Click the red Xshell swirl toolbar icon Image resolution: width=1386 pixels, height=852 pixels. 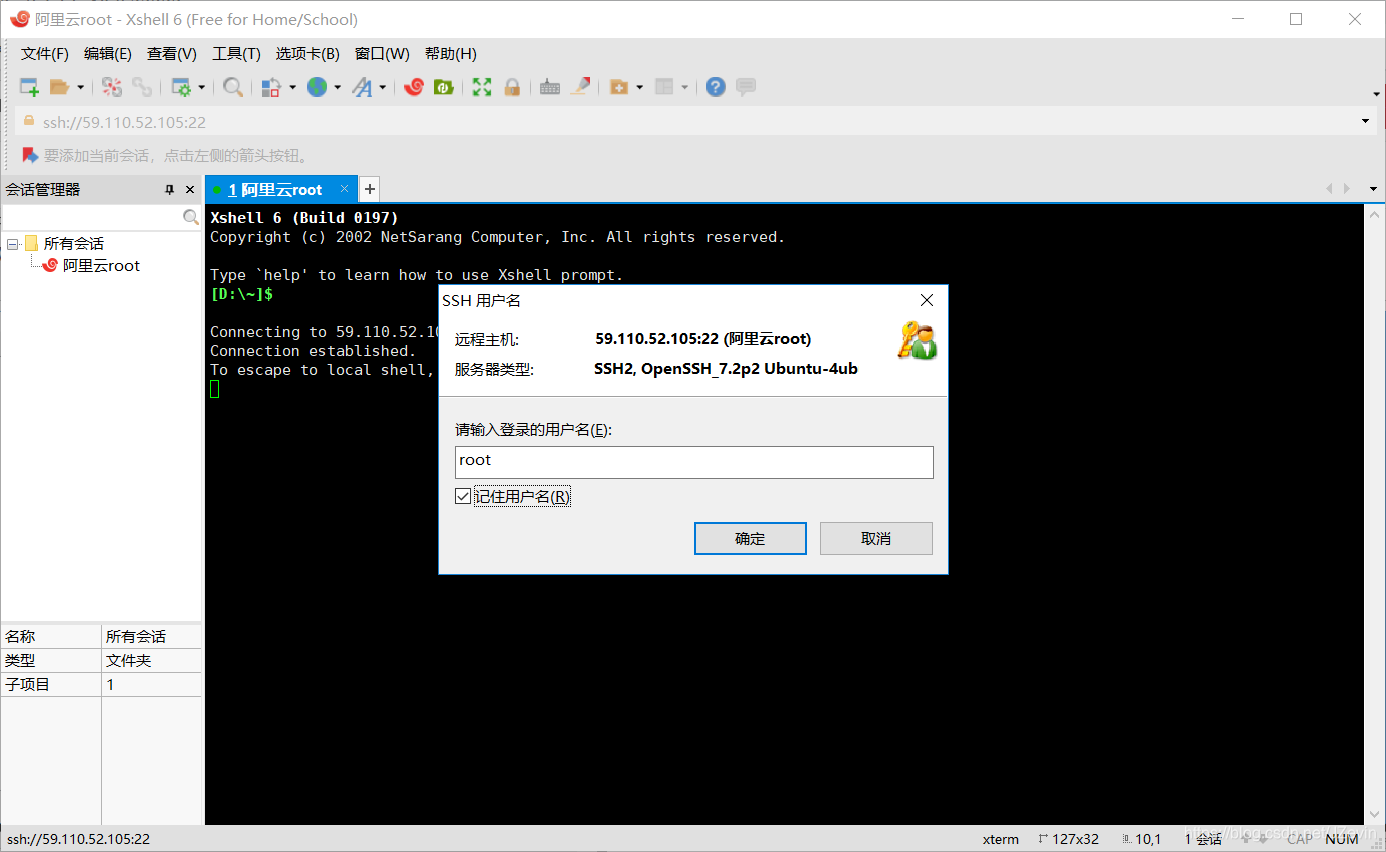(414, 87)
